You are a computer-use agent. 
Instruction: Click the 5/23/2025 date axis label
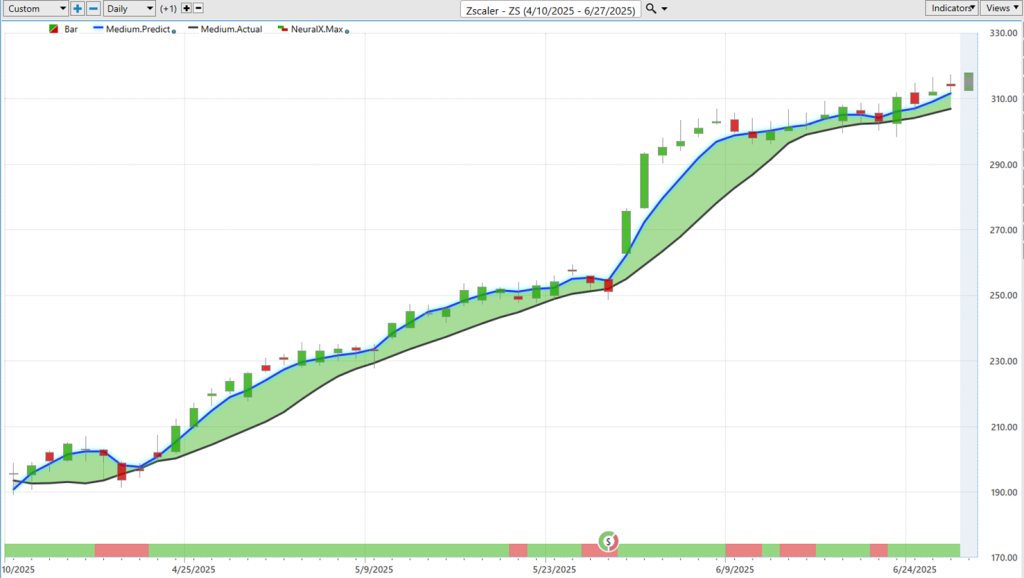[554, 570]
